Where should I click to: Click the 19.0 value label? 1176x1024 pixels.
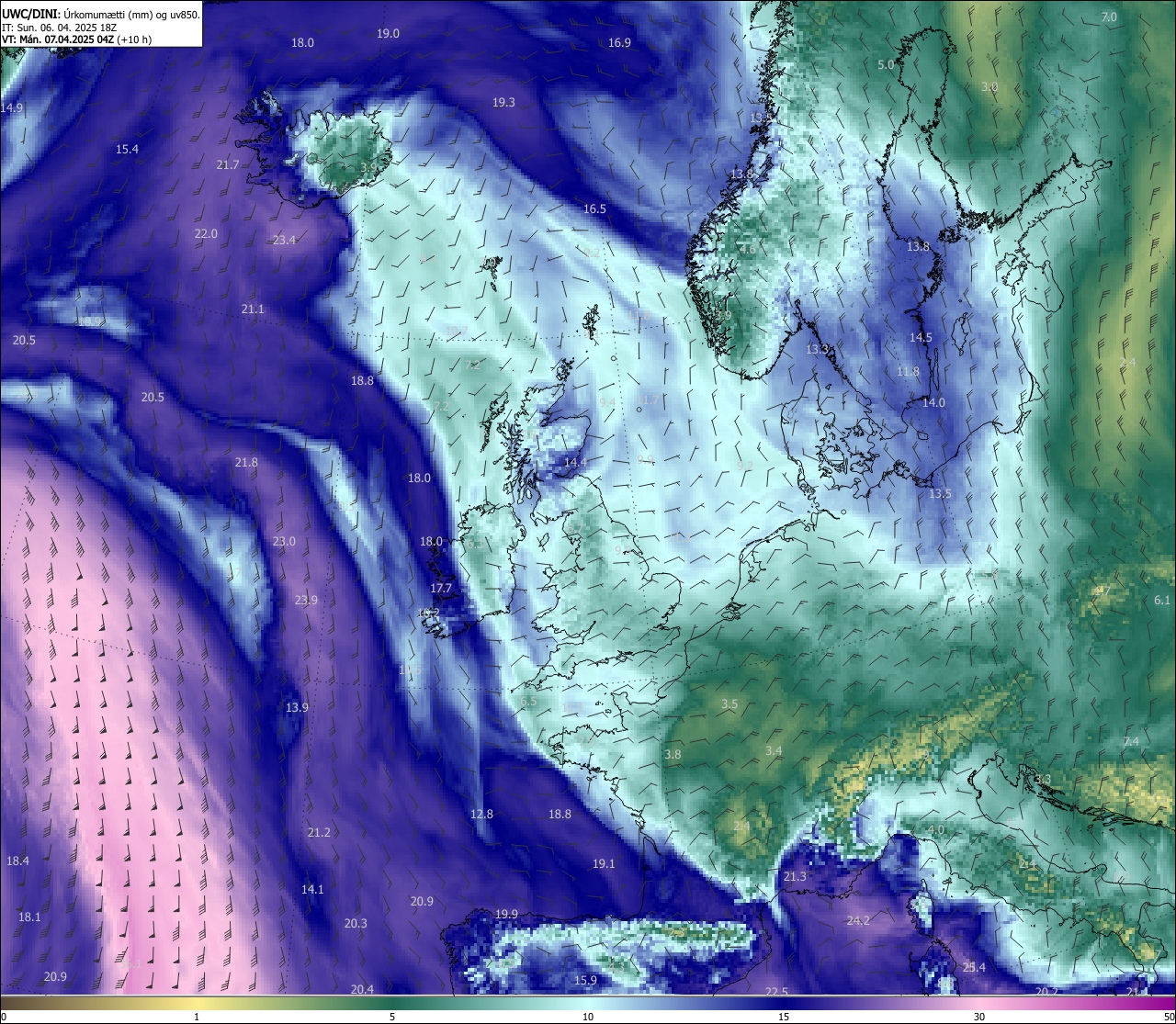[388, 34]
